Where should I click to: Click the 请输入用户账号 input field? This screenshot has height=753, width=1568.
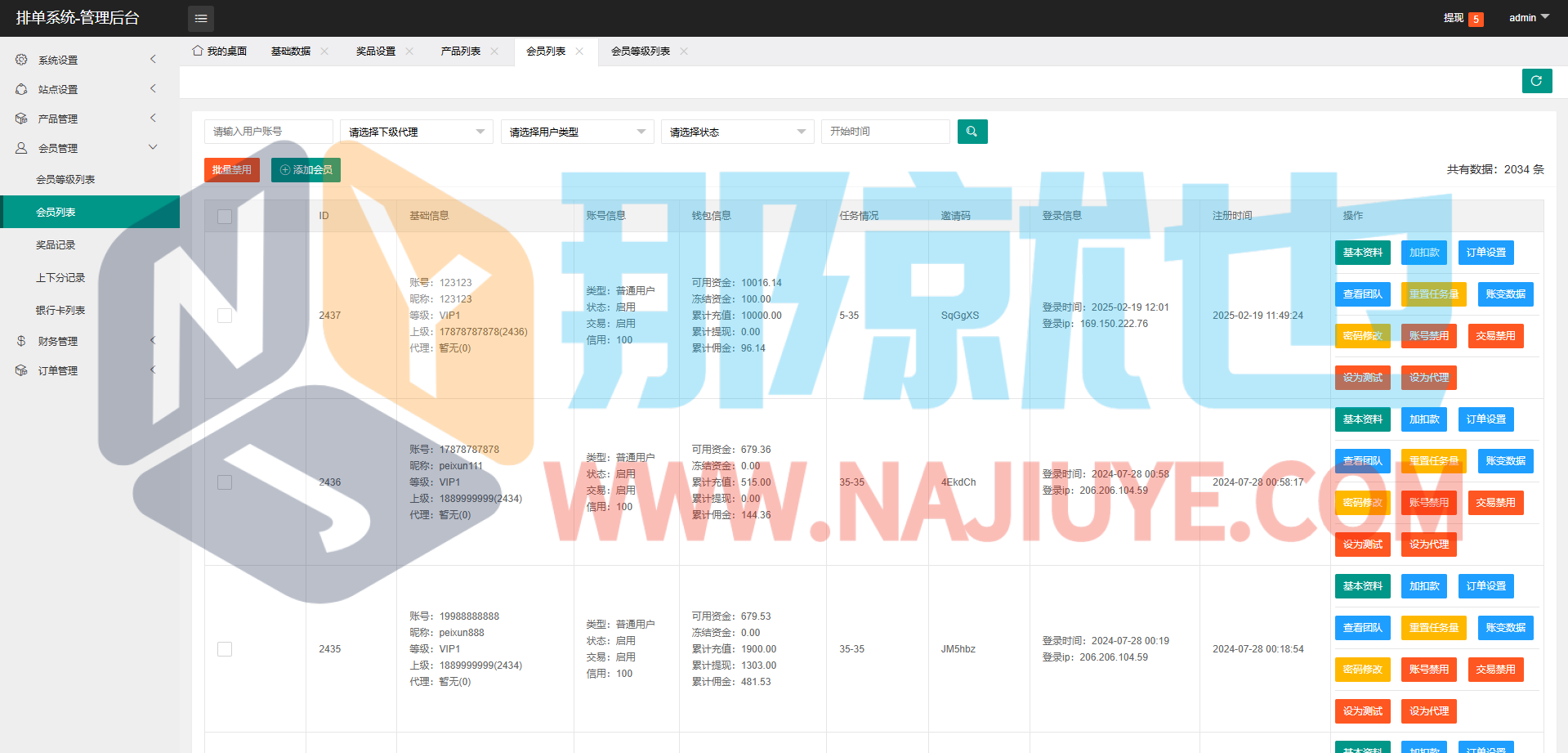tap(268, 132)
